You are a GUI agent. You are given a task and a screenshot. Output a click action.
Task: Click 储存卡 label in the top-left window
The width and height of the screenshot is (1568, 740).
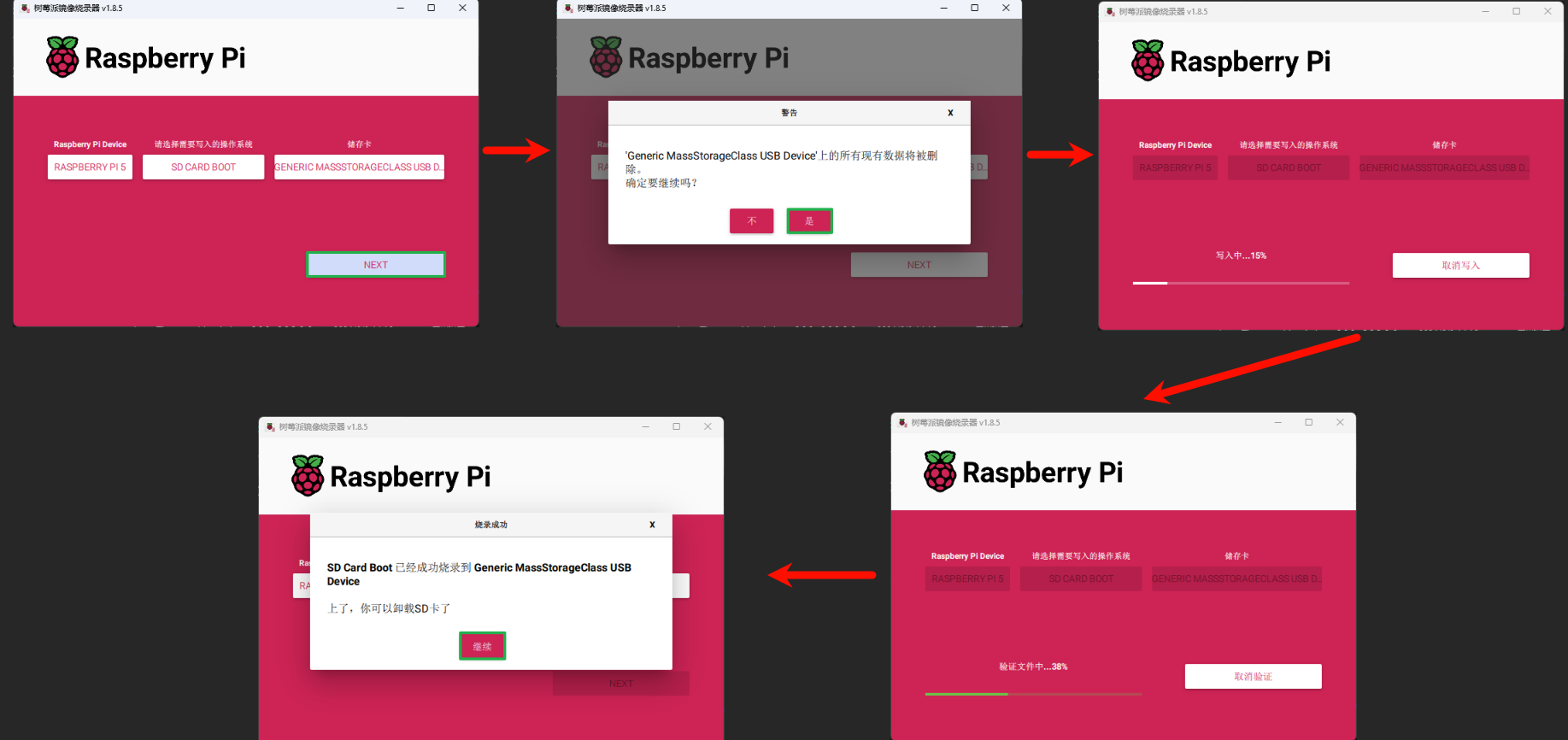click(x=359, y=144)
